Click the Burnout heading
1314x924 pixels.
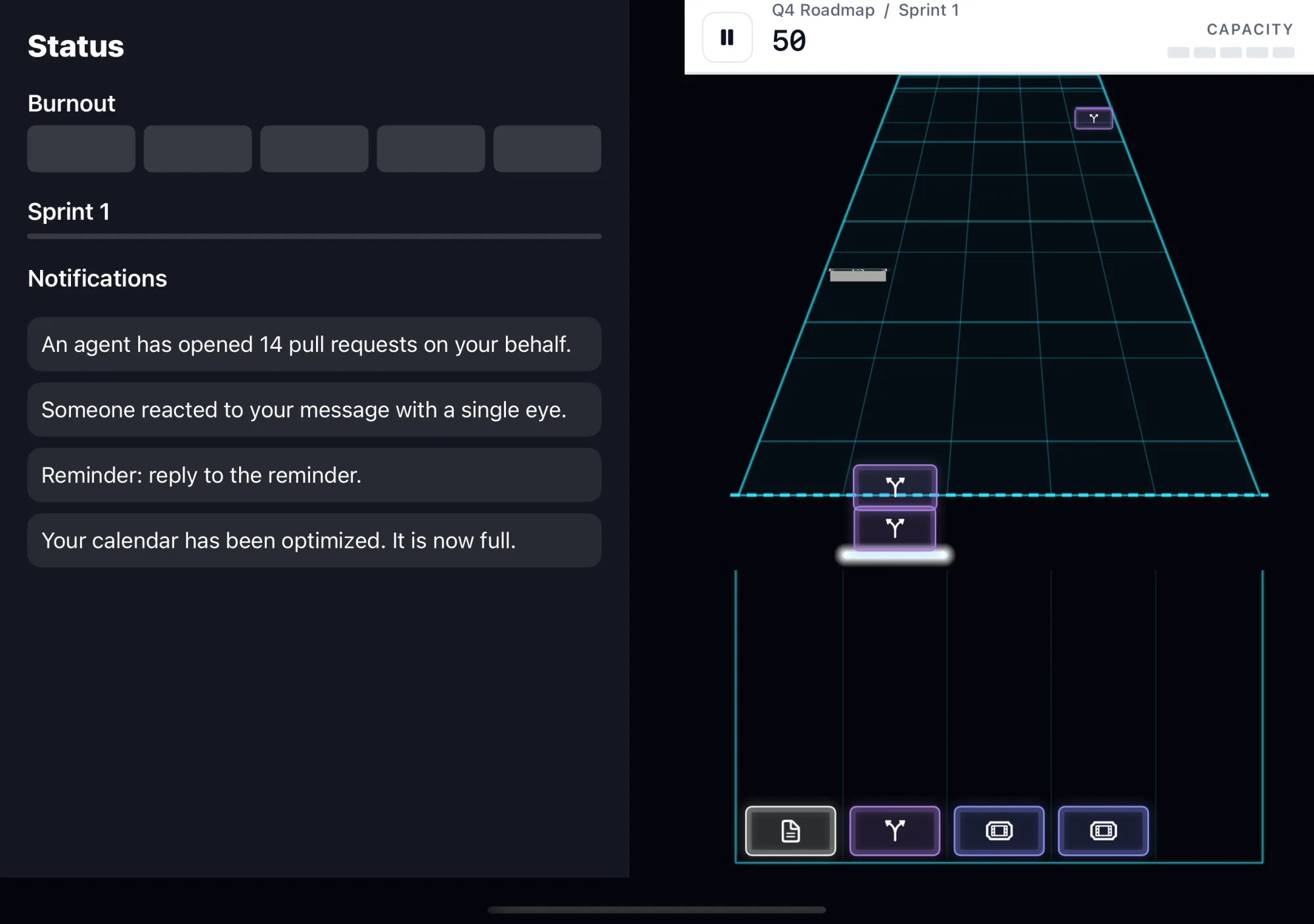click(x=72, y=103)
